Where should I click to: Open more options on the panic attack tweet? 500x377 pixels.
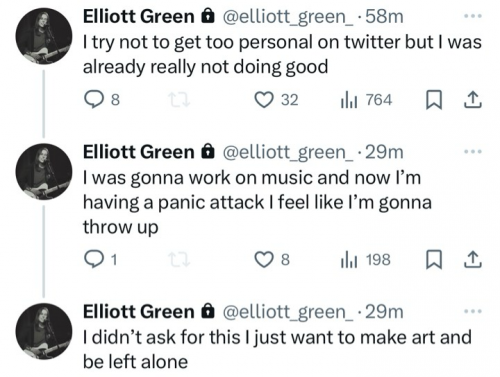coord(473,151)
